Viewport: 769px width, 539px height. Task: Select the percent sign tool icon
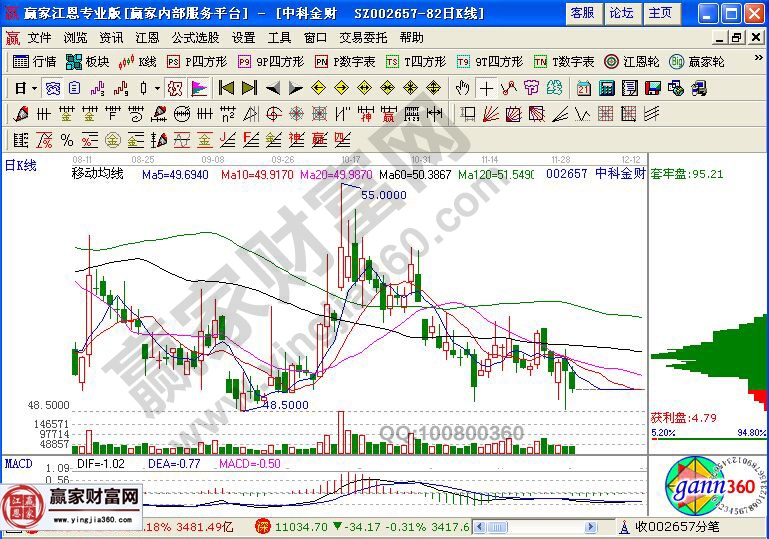tap(66, 139)
